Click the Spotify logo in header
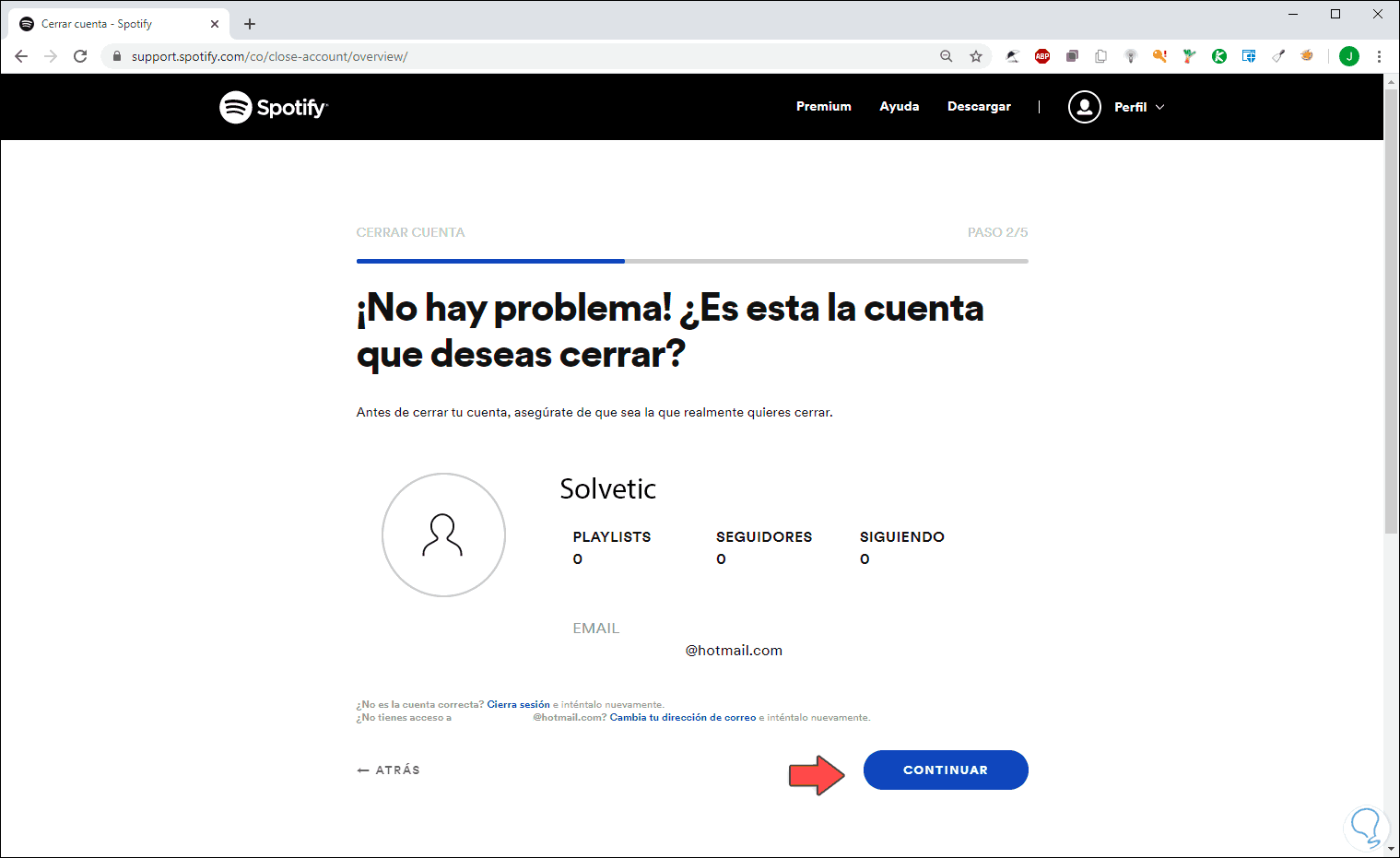 (x=274, y=107)
